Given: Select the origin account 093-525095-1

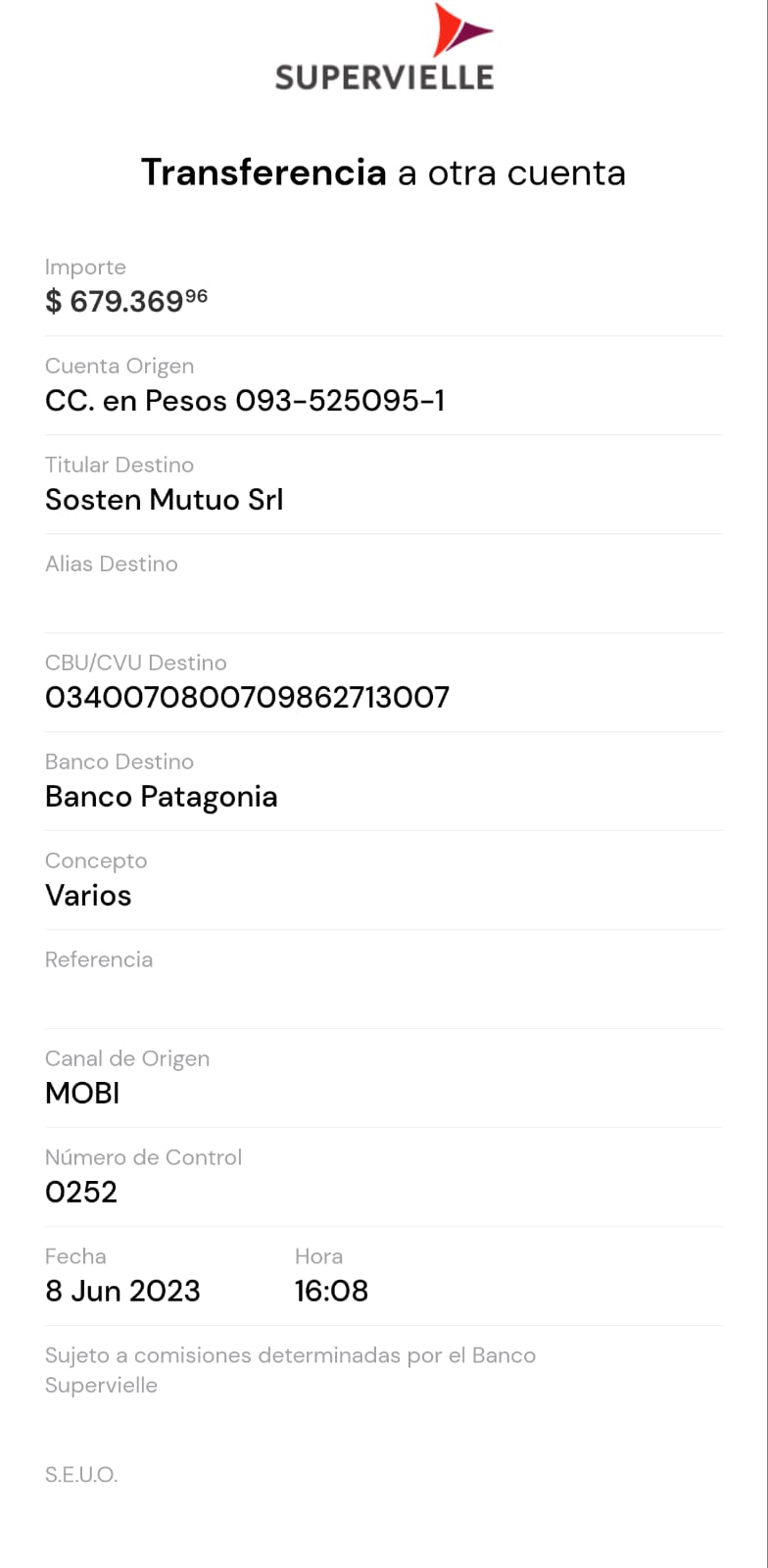Looking at the screenshot, I should [245, 401].
